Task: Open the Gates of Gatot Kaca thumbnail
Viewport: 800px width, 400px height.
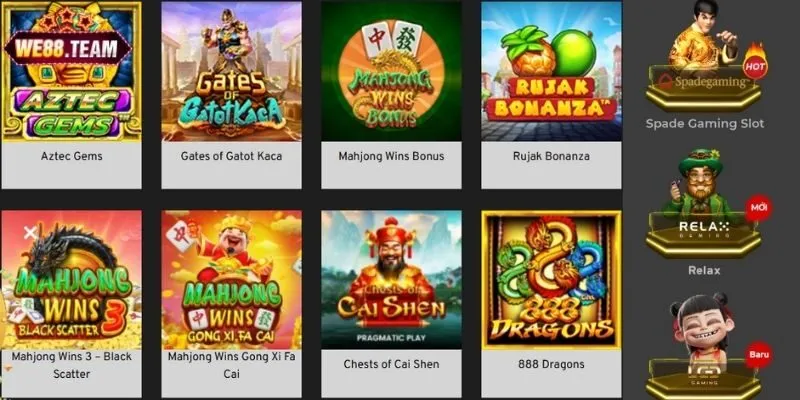Action: coord(232,71)
